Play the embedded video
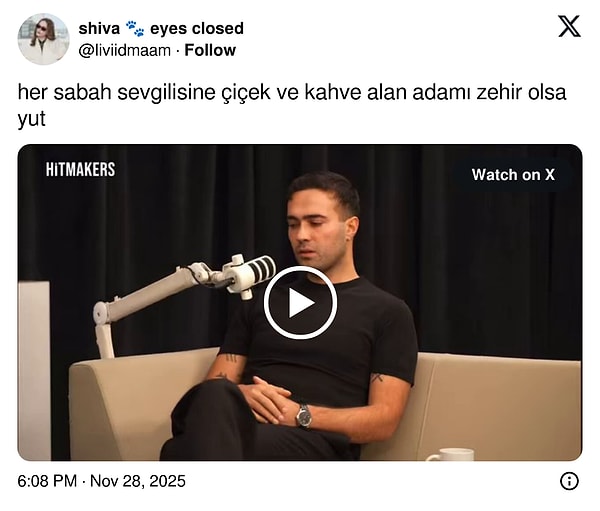 [x=300, y=302]
